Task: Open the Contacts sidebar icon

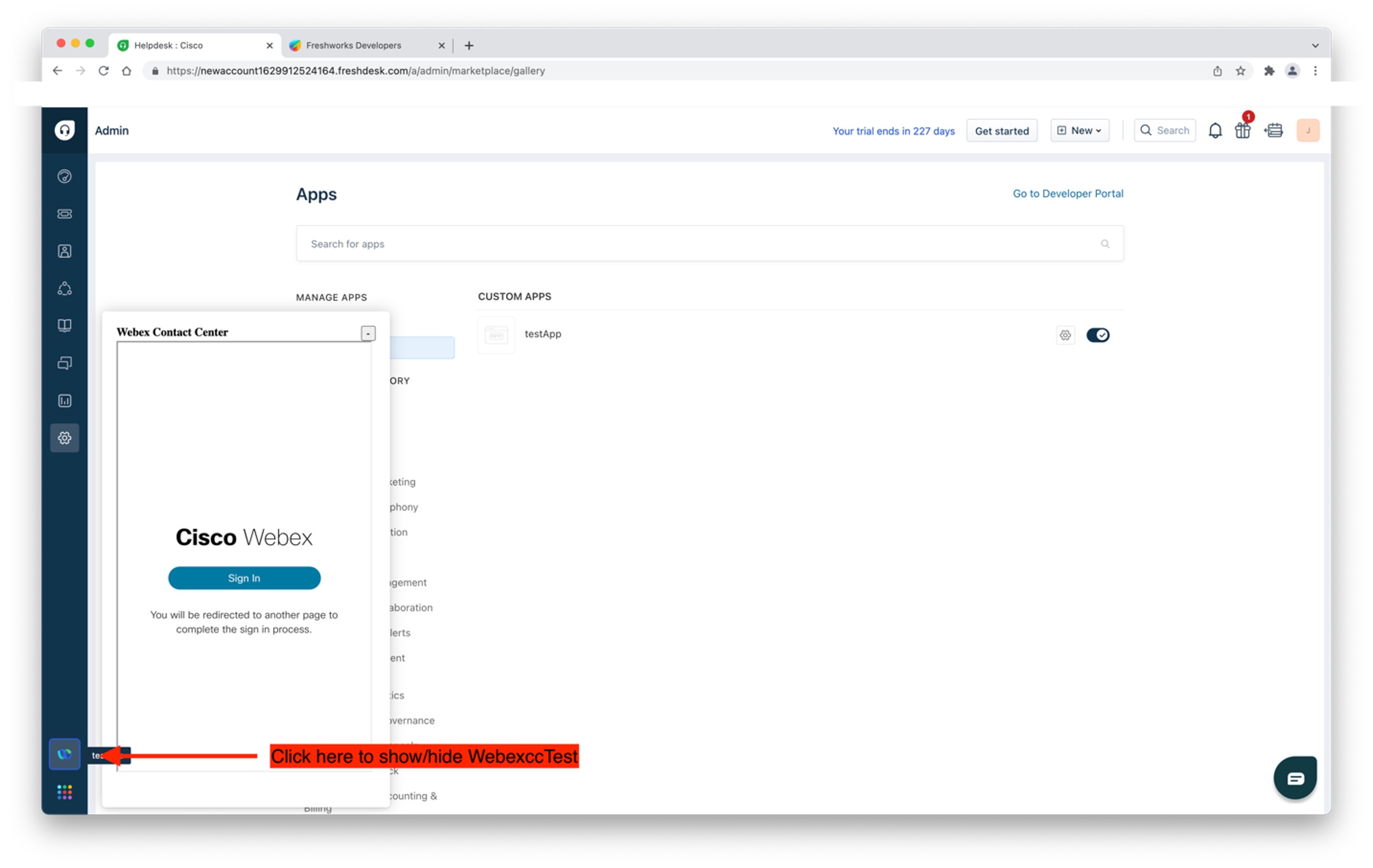Action: (64, 251)
